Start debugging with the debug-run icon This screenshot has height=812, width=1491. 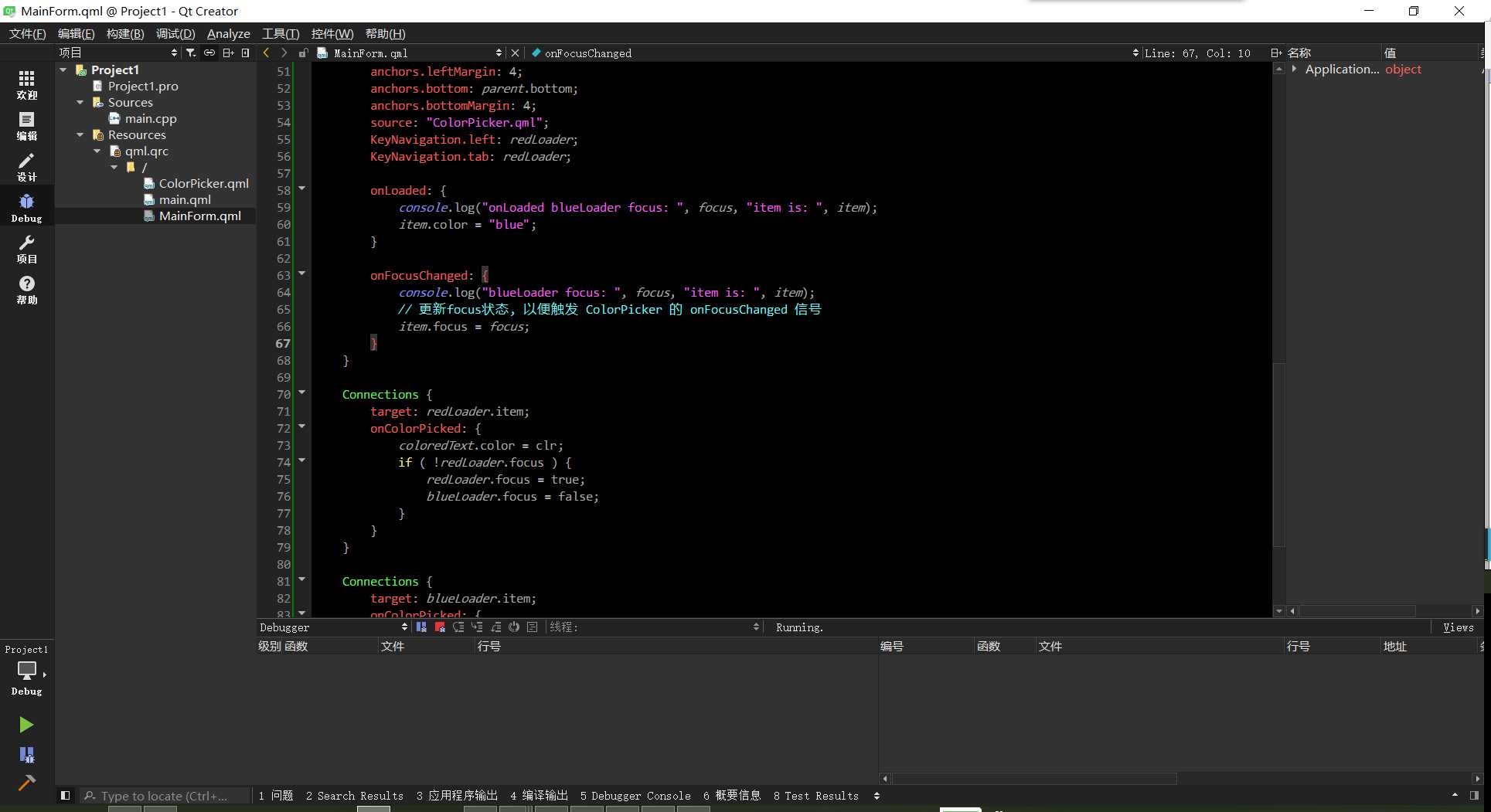point(26,755)
